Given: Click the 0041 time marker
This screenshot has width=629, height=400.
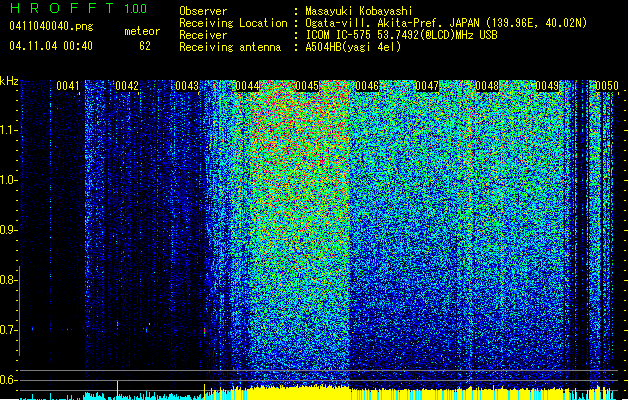Looking at the screenshot, I should click(68, 86).
